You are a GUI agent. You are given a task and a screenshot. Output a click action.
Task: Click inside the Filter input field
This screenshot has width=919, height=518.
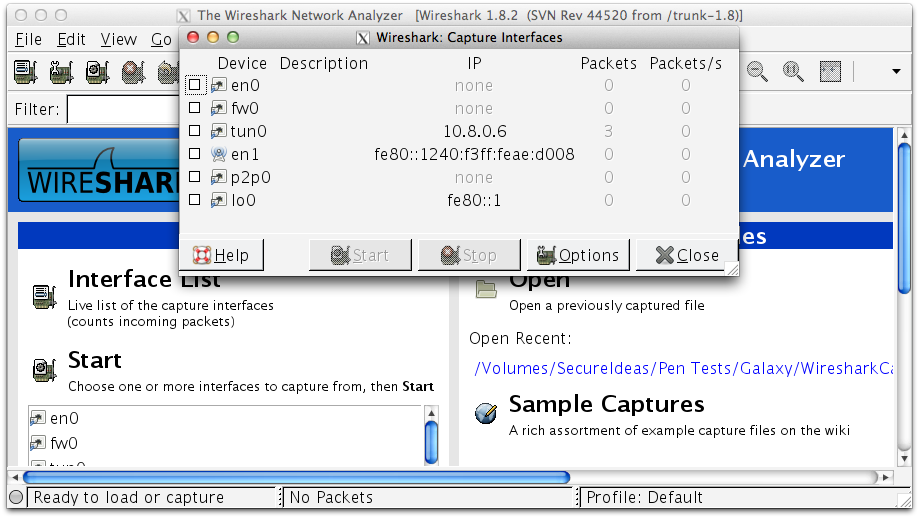[123, 110]
